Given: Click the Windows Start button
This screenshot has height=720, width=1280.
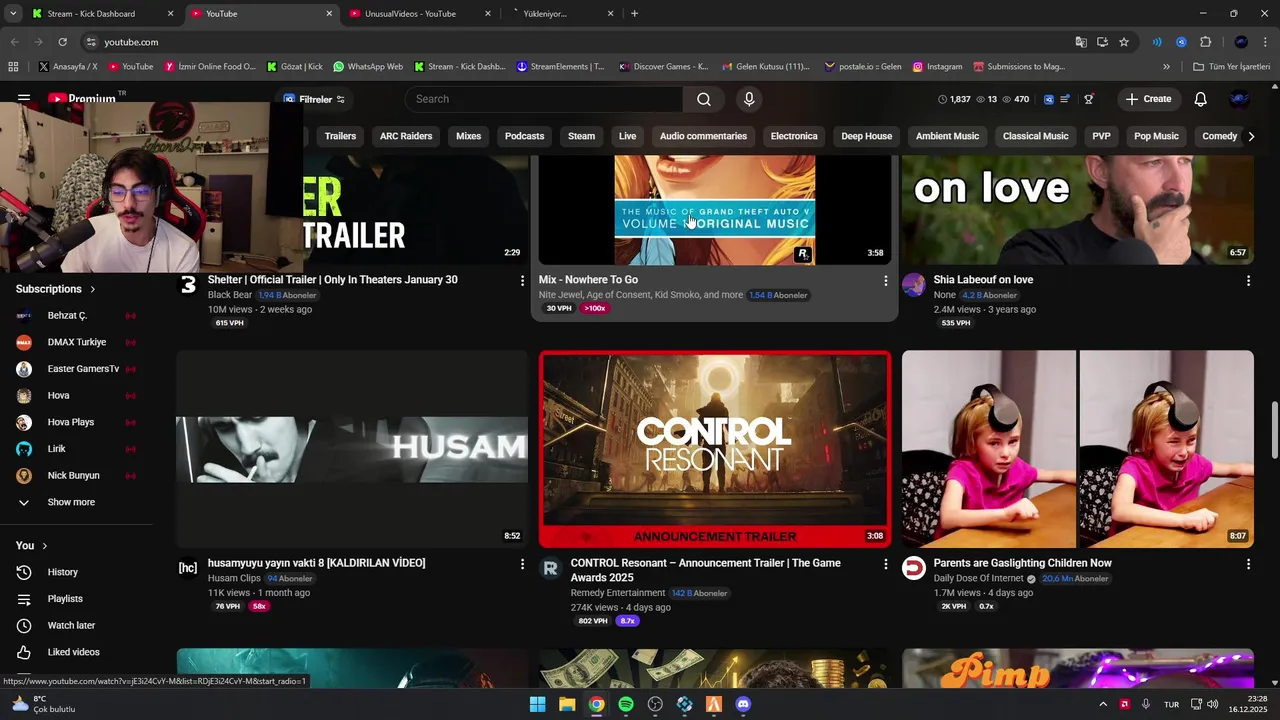Looking at the screenshot, I should [538, 704].
